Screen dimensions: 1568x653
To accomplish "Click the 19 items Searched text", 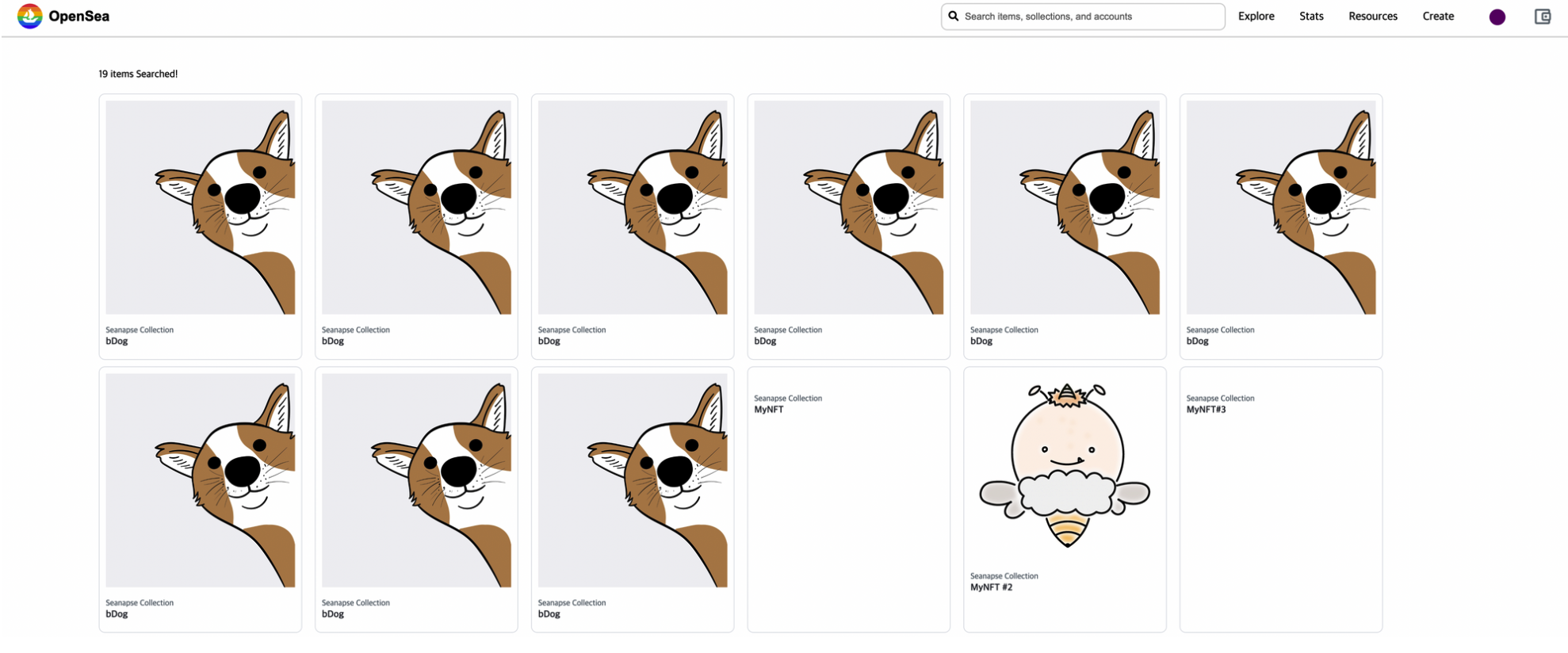I will click(138, 74).
